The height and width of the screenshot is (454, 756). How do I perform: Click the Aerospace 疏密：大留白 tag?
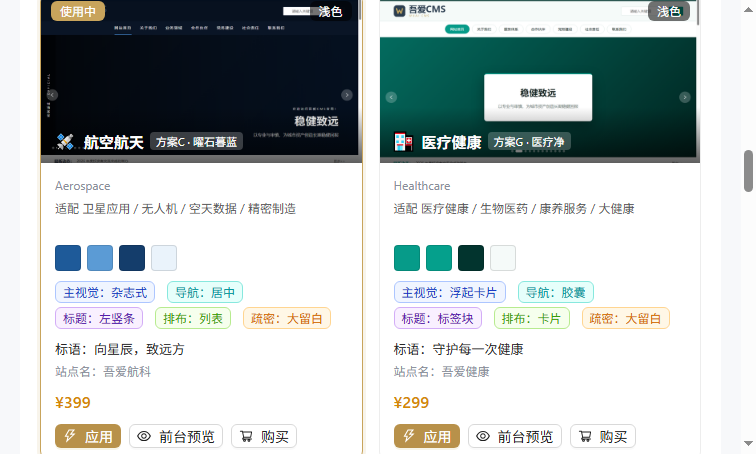tap(287, 318)
